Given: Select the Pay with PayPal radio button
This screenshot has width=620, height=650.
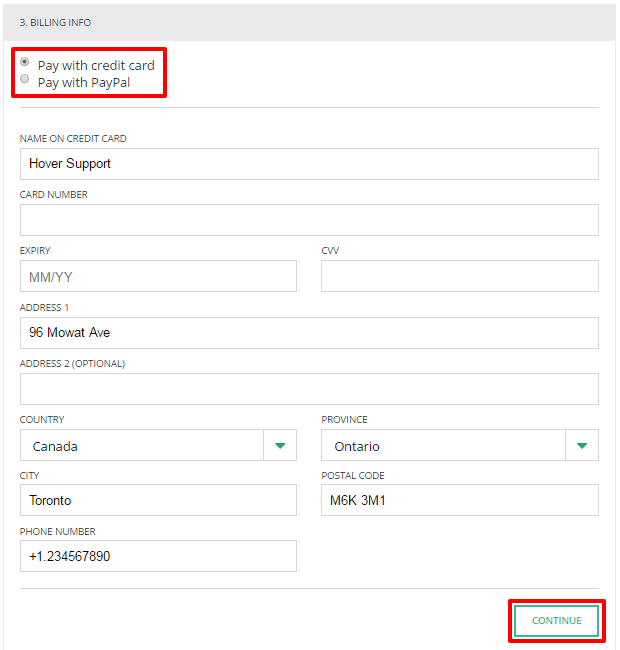Looking at the screenshot, I should 25,79.
